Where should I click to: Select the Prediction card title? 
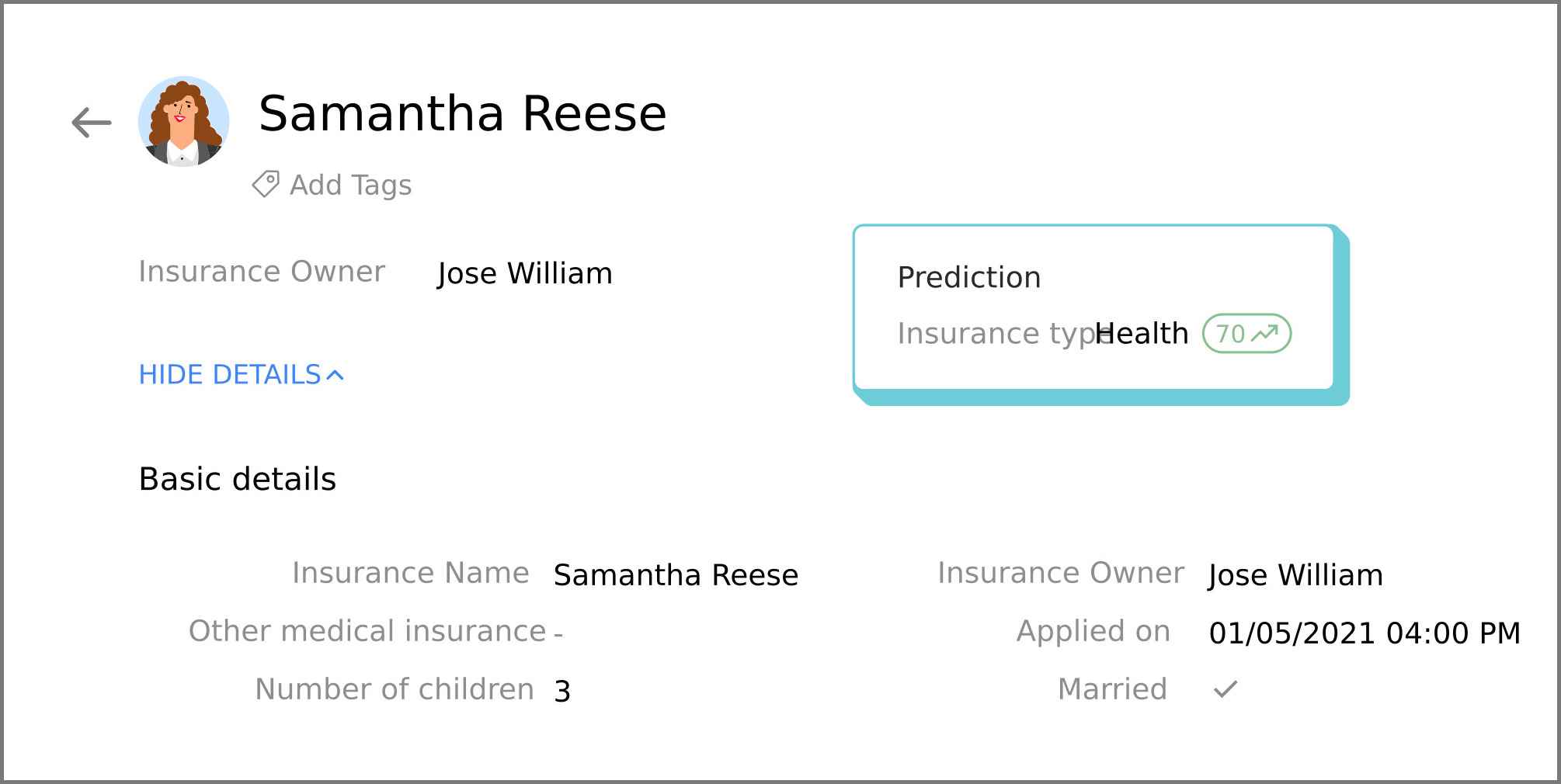click(968, 277)
